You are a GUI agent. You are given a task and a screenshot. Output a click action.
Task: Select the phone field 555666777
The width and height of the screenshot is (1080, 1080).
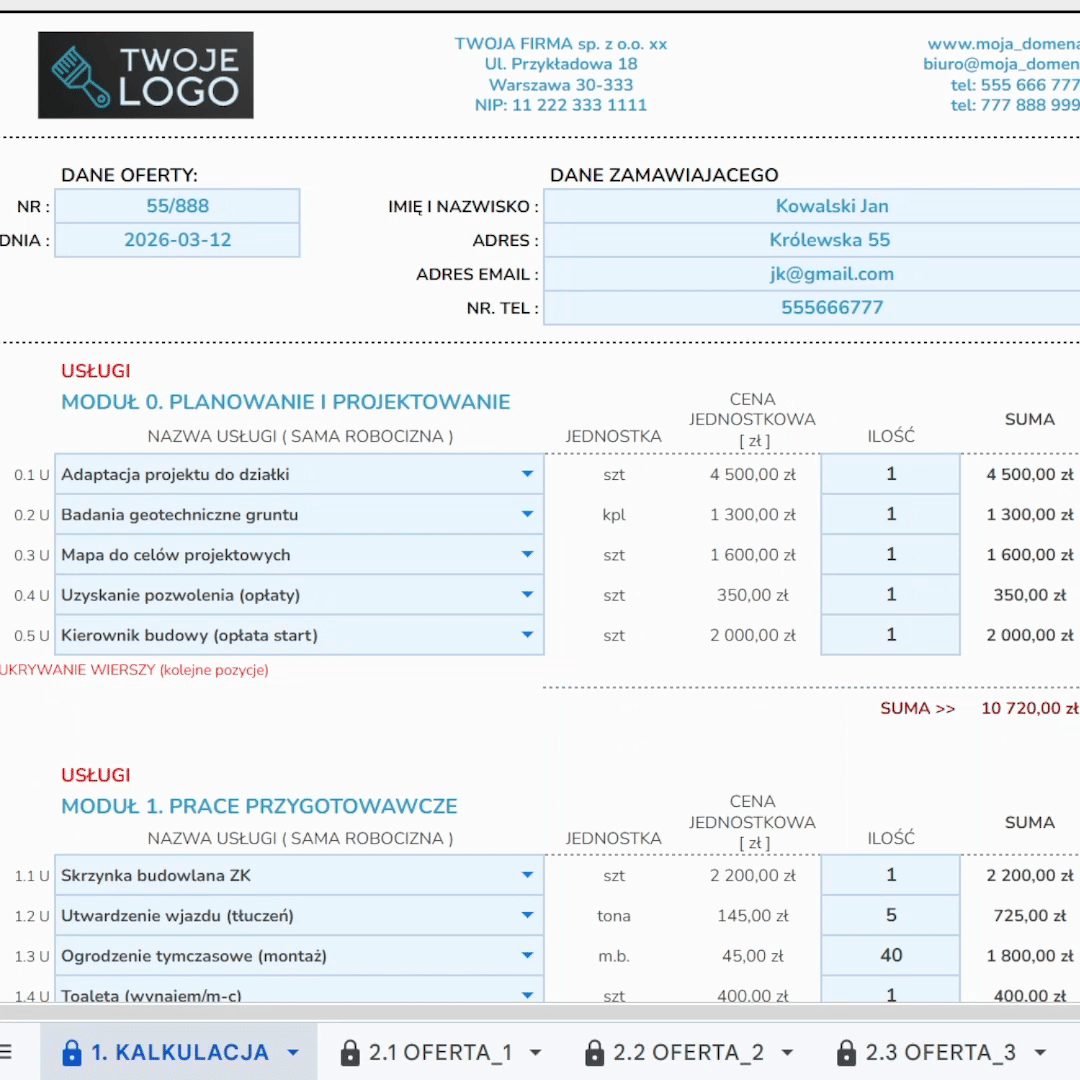(813, 307)
